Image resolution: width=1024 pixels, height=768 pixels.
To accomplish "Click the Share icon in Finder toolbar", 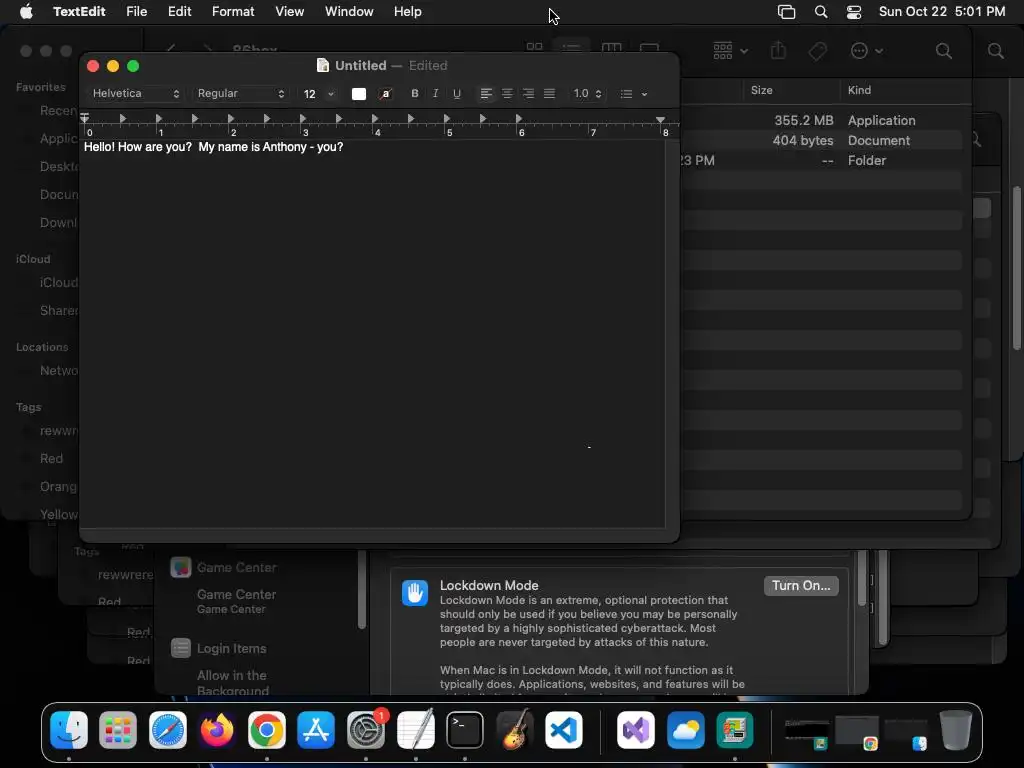I will pyautogui.click(x=778, y=51).
